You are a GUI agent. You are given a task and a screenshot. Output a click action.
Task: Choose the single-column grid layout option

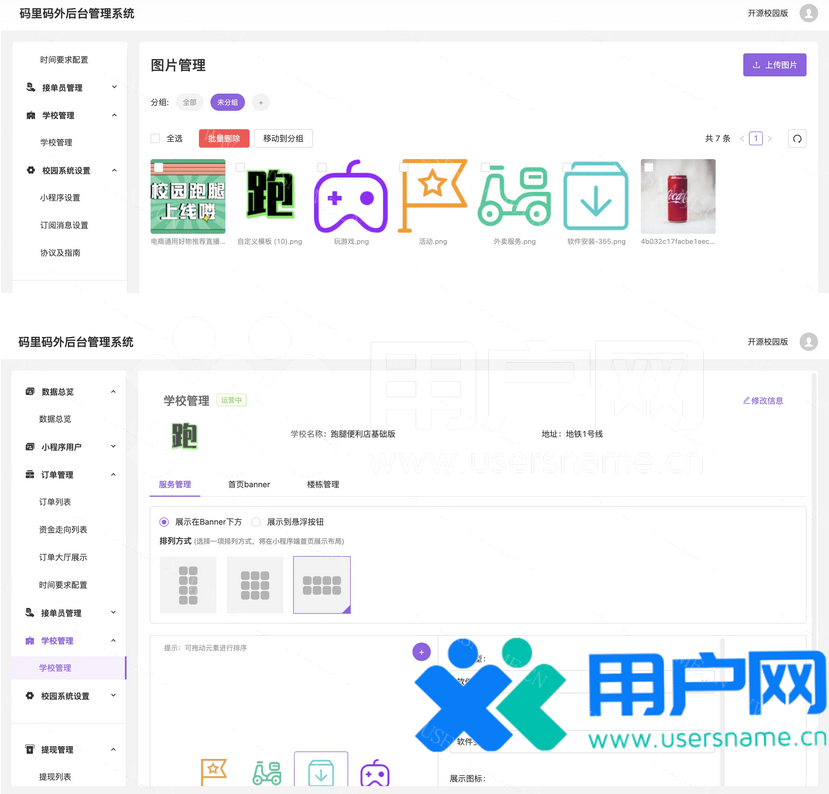188,585
